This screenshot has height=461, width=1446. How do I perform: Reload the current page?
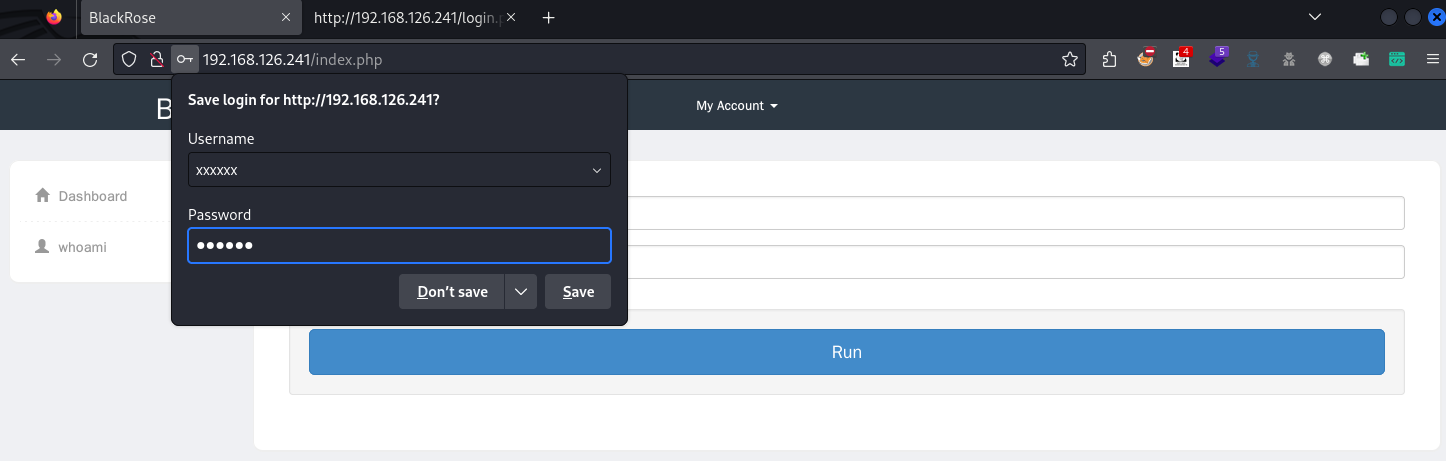[x=90, y=60]
